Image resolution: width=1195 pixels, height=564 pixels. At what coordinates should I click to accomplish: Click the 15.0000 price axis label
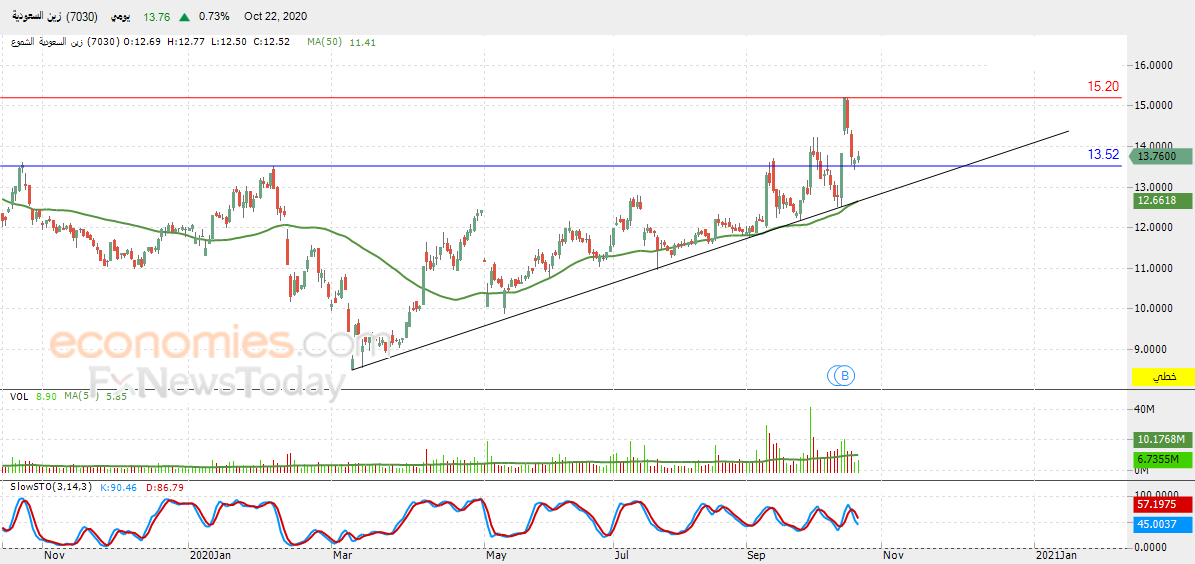tap(1155, 106)
